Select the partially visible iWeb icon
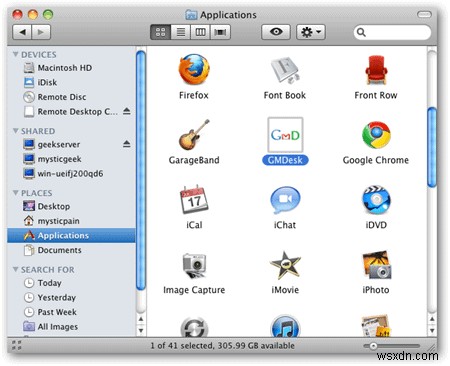 click(376, 325)
